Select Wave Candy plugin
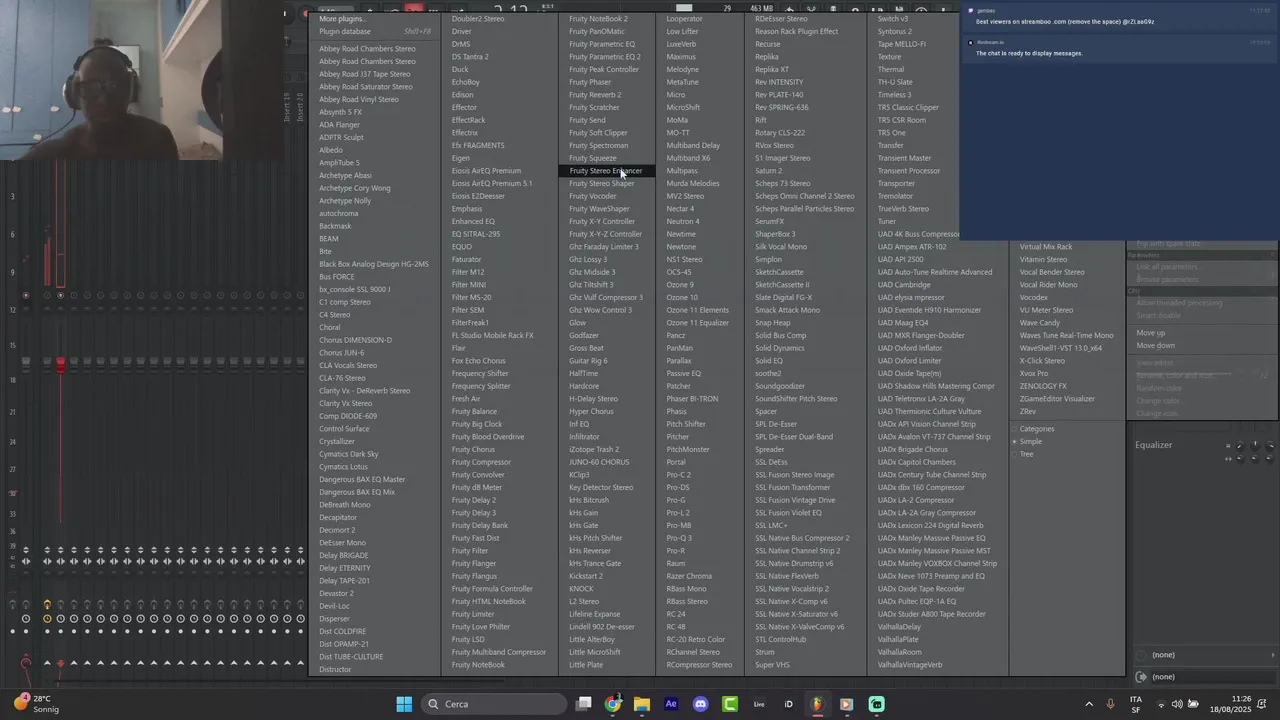 point(1039,323)
